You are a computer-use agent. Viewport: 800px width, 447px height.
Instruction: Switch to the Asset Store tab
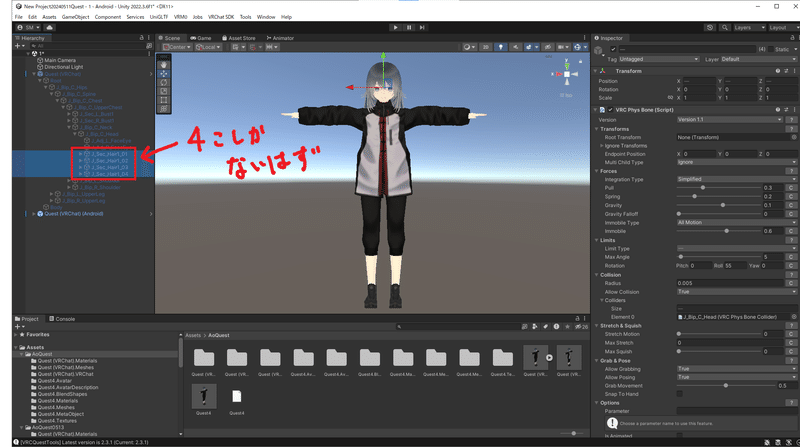coord(238,38)
